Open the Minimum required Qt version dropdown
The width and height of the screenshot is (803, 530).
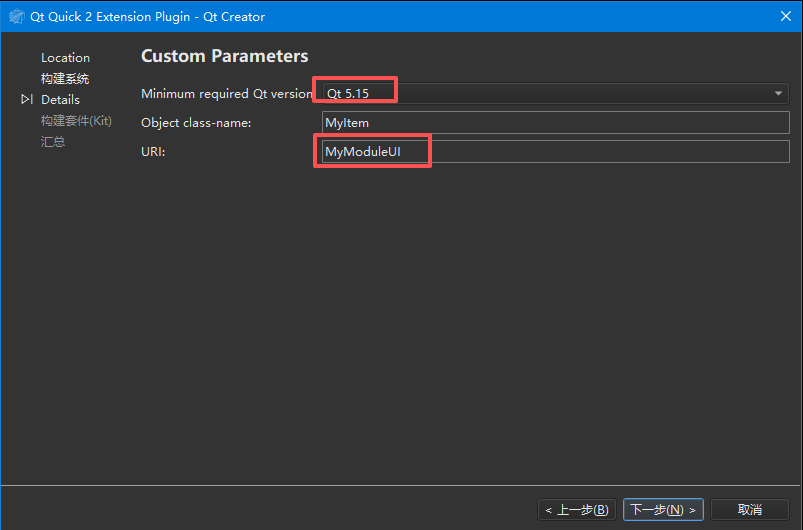point(556,93)
